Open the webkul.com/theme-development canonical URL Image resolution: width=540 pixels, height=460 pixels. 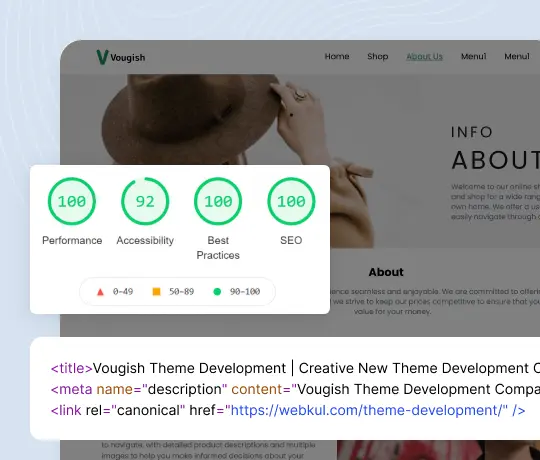[367, 410]
